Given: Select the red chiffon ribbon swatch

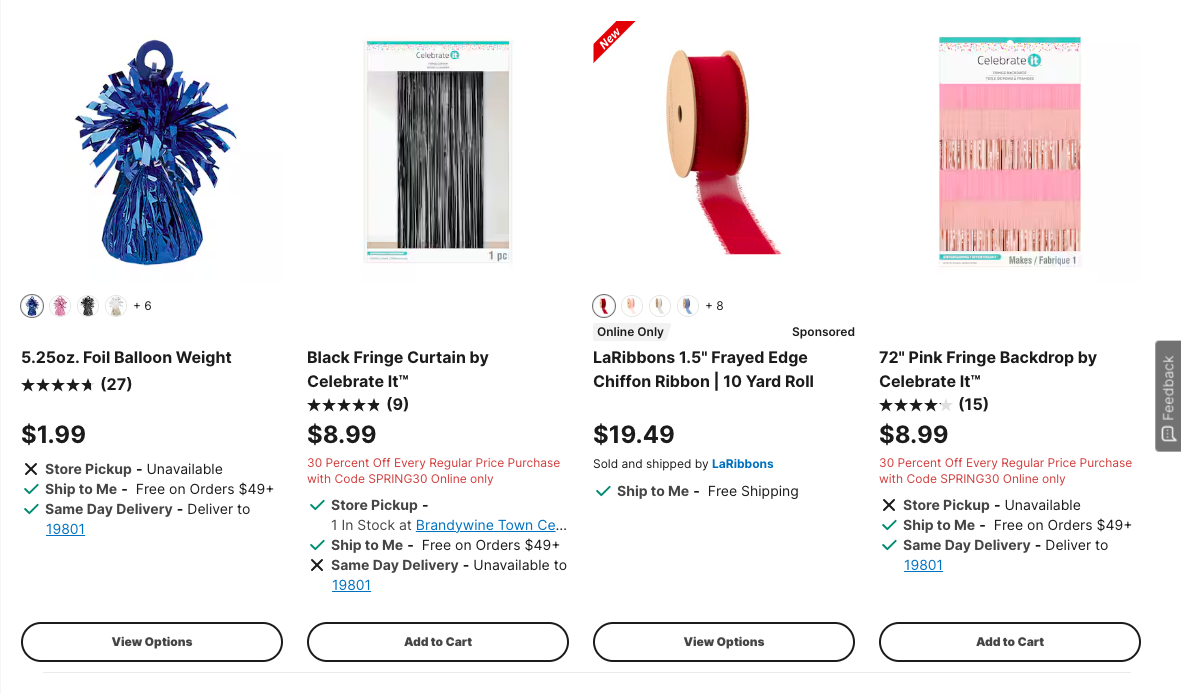Looking at the screenshot, I should click(604, 306).
